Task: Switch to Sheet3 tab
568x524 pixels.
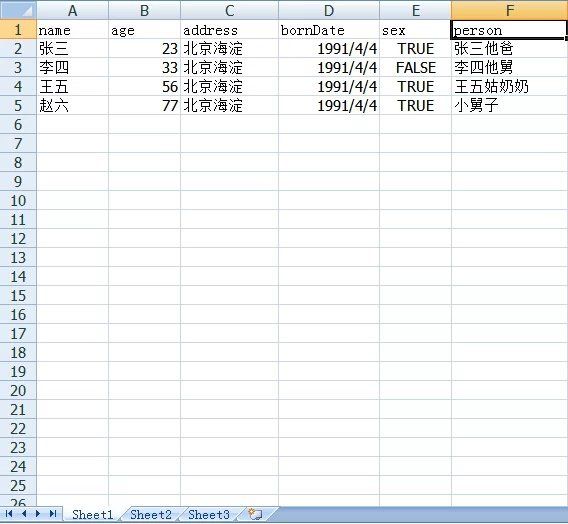Action: [x=209, y=514]
